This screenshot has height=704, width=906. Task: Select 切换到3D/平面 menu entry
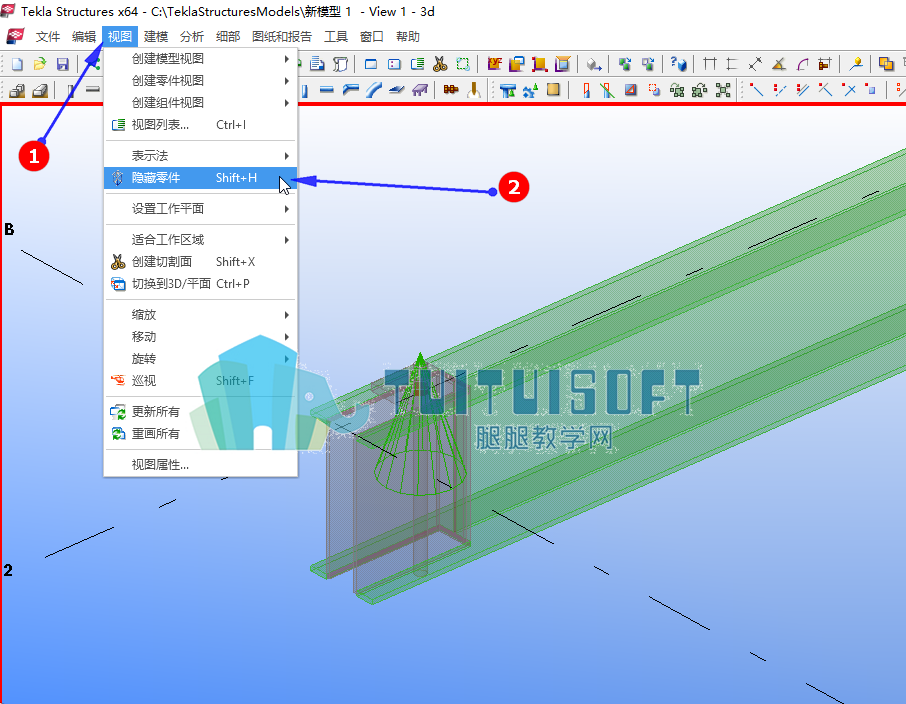(200, 284)
